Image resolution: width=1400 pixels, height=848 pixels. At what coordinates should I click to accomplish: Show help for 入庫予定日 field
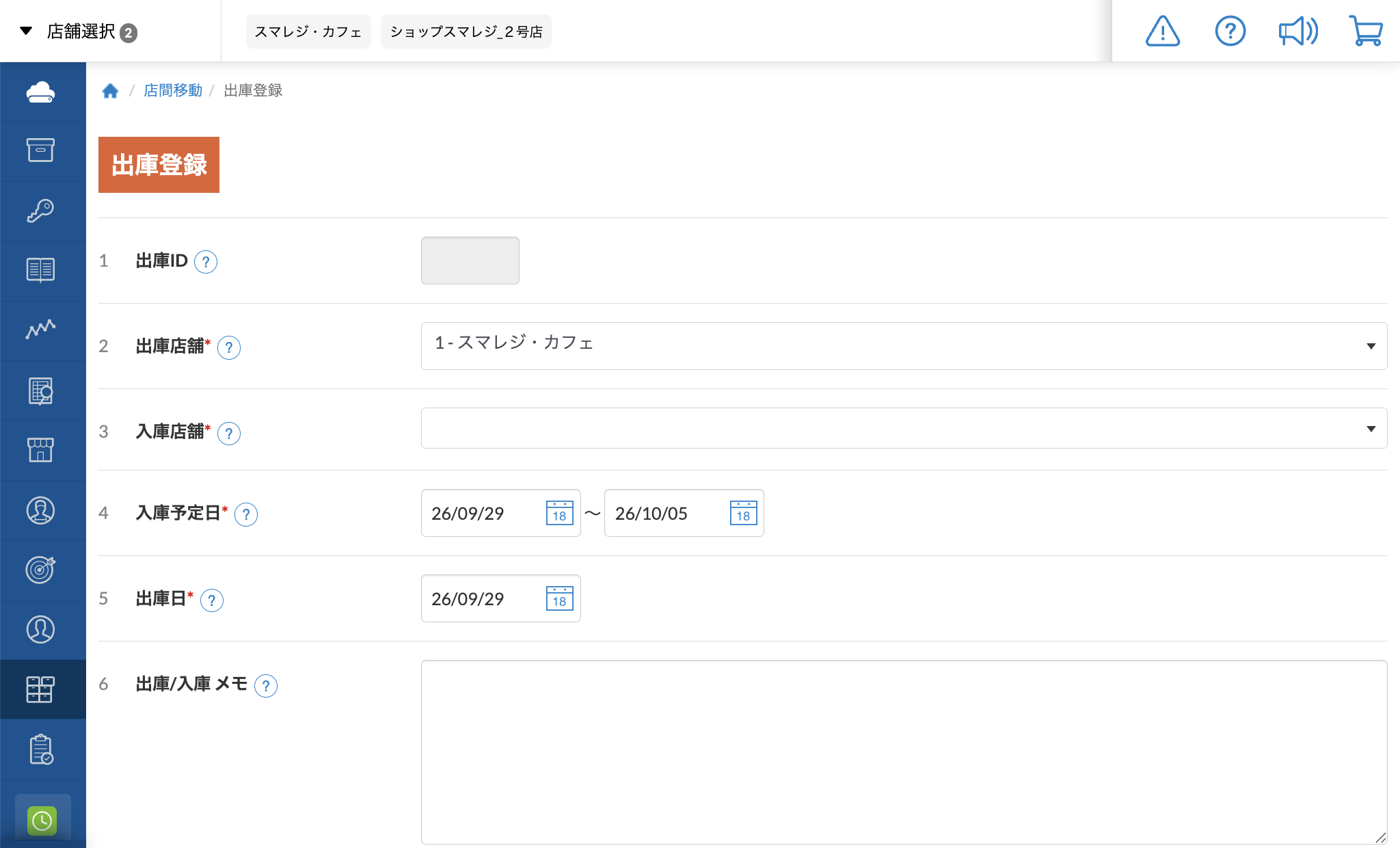click(x=246, y=514)
